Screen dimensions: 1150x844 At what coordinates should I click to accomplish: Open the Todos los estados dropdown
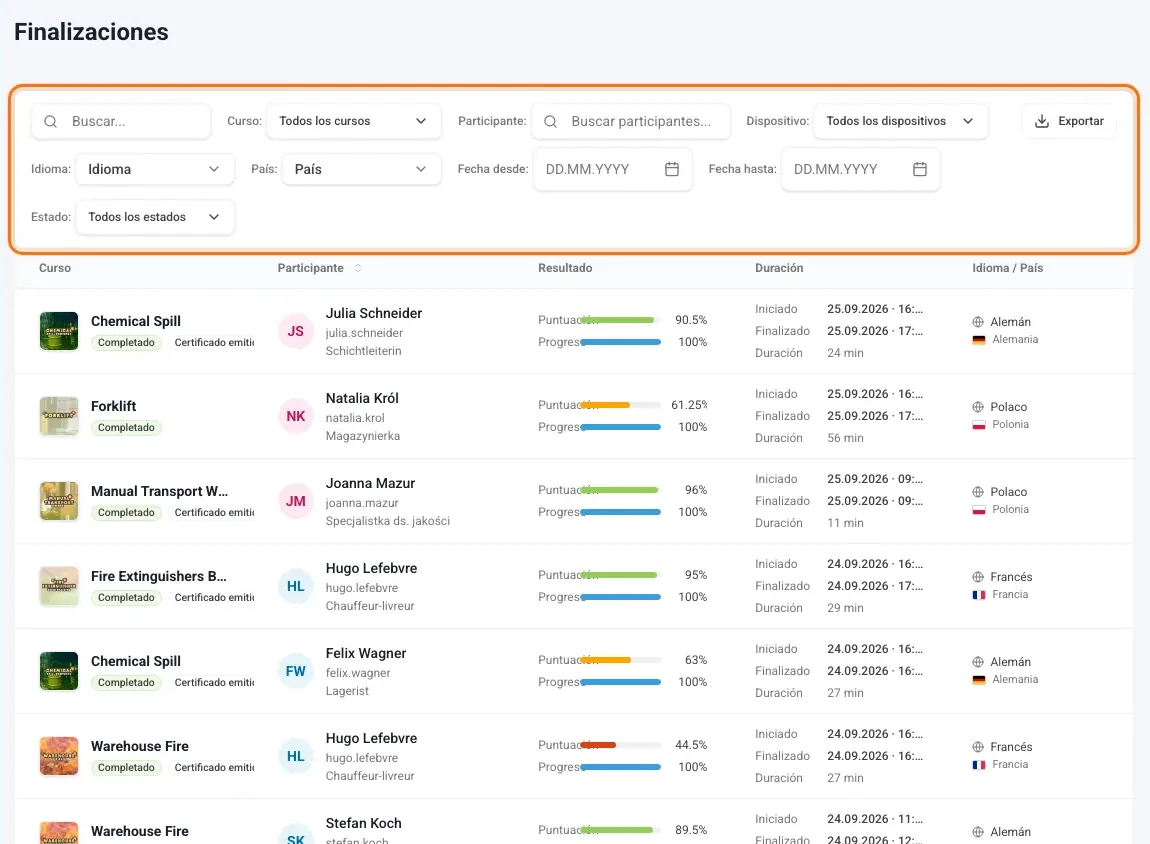click(155, 217)
